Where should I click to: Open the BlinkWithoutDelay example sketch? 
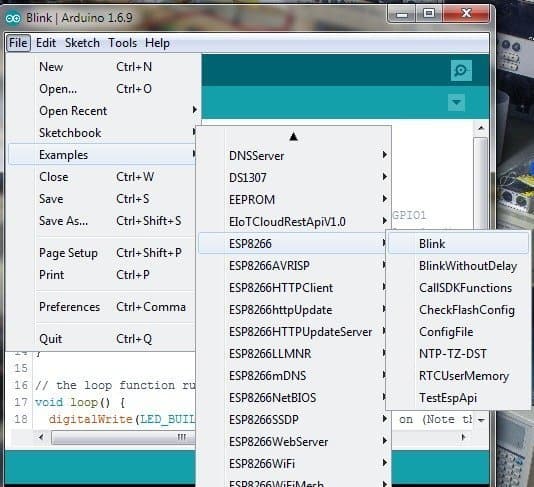coord(458,266)
